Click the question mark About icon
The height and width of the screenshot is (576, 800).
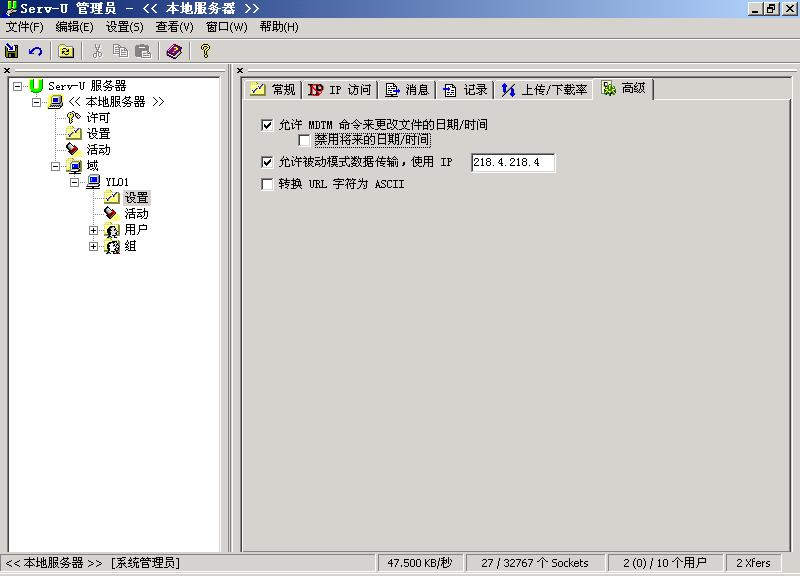click(x=205, y=51)
